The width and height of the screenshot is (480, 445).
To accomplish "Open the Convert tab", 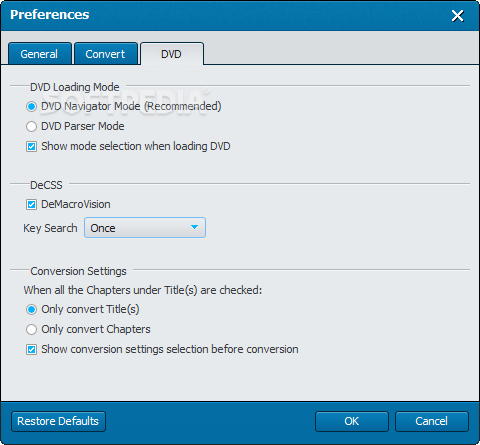I will (x=106, y=53).
